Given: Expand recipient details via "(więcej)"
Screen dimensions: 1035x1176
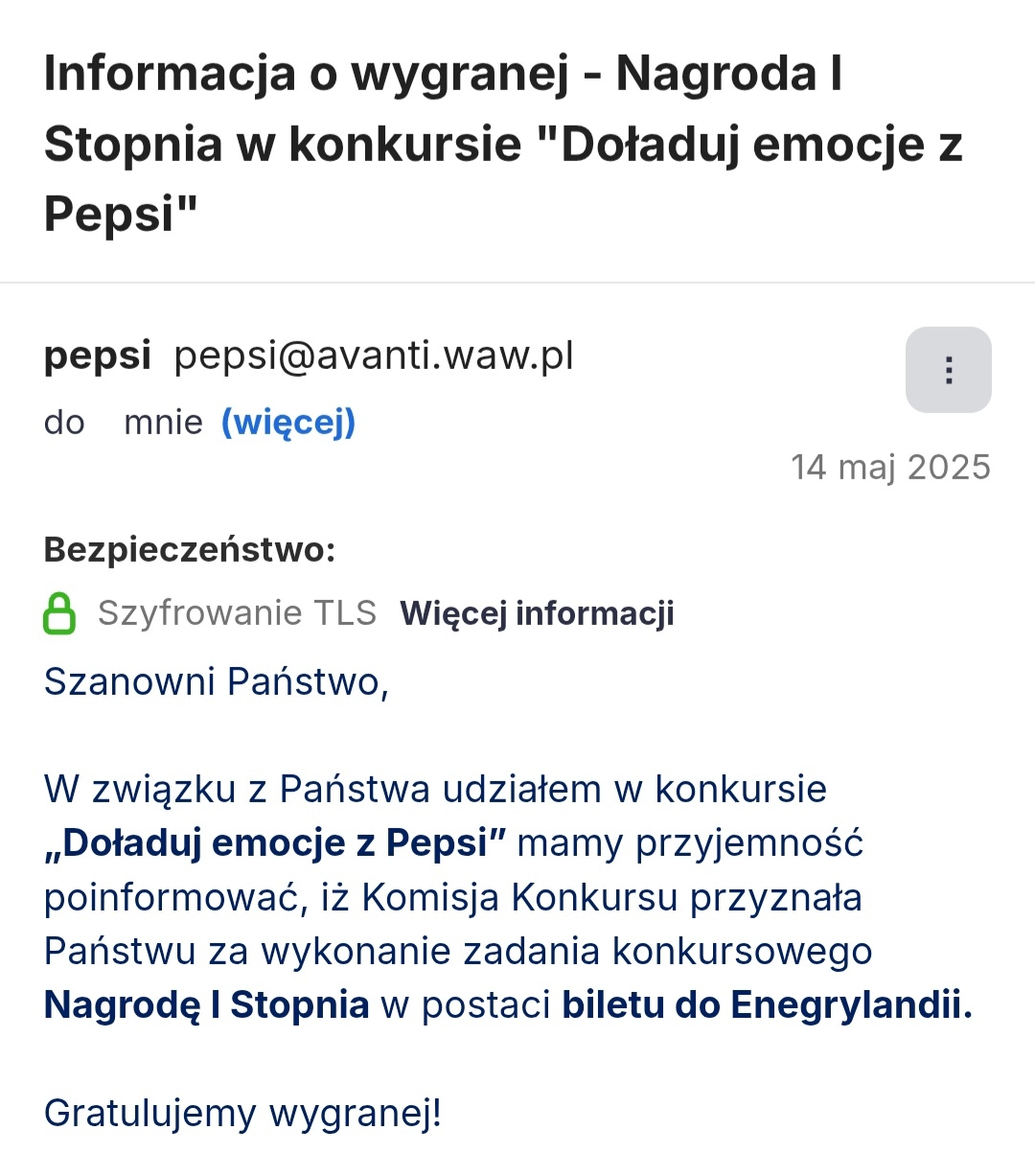Looking at the screenshot, I should (288, 422).
